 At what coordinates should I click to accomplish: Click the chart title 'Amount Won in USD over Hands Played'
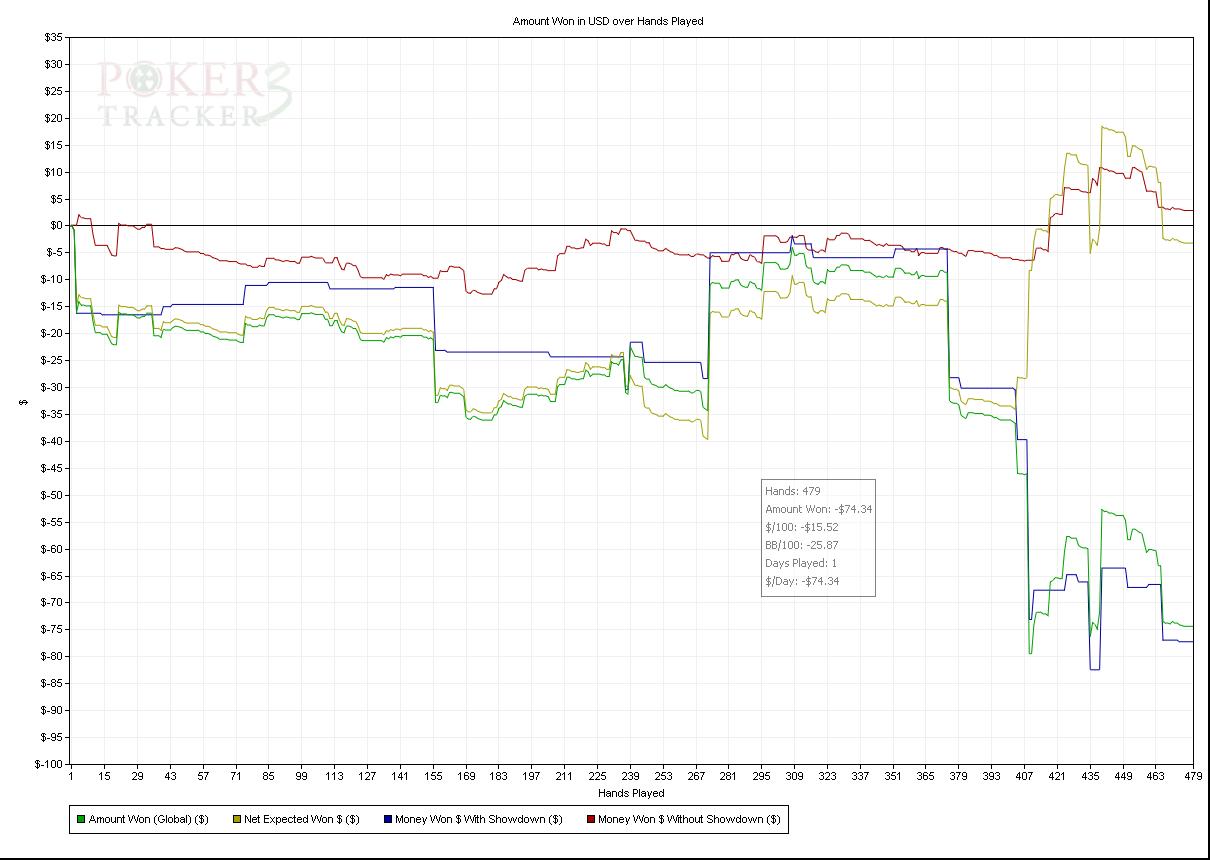point(608,21)
